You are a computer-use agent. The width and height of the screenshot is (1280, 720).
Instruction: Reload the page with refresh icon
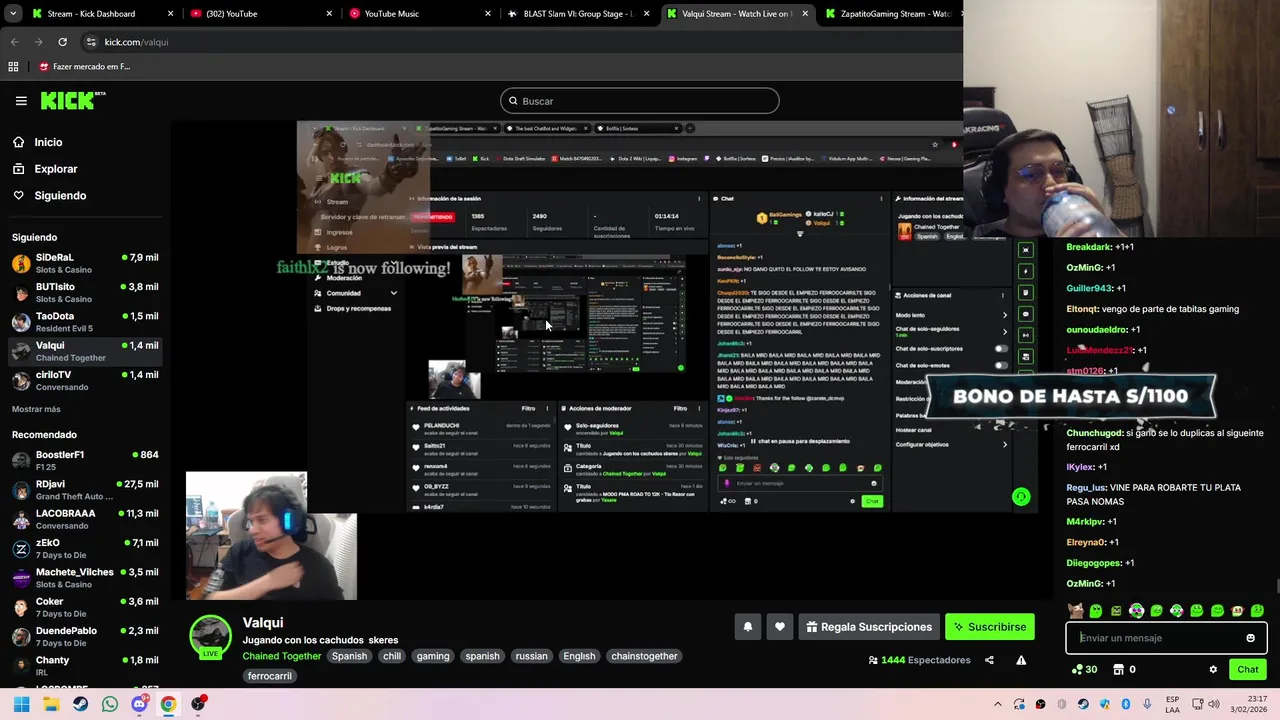(62, 42)
